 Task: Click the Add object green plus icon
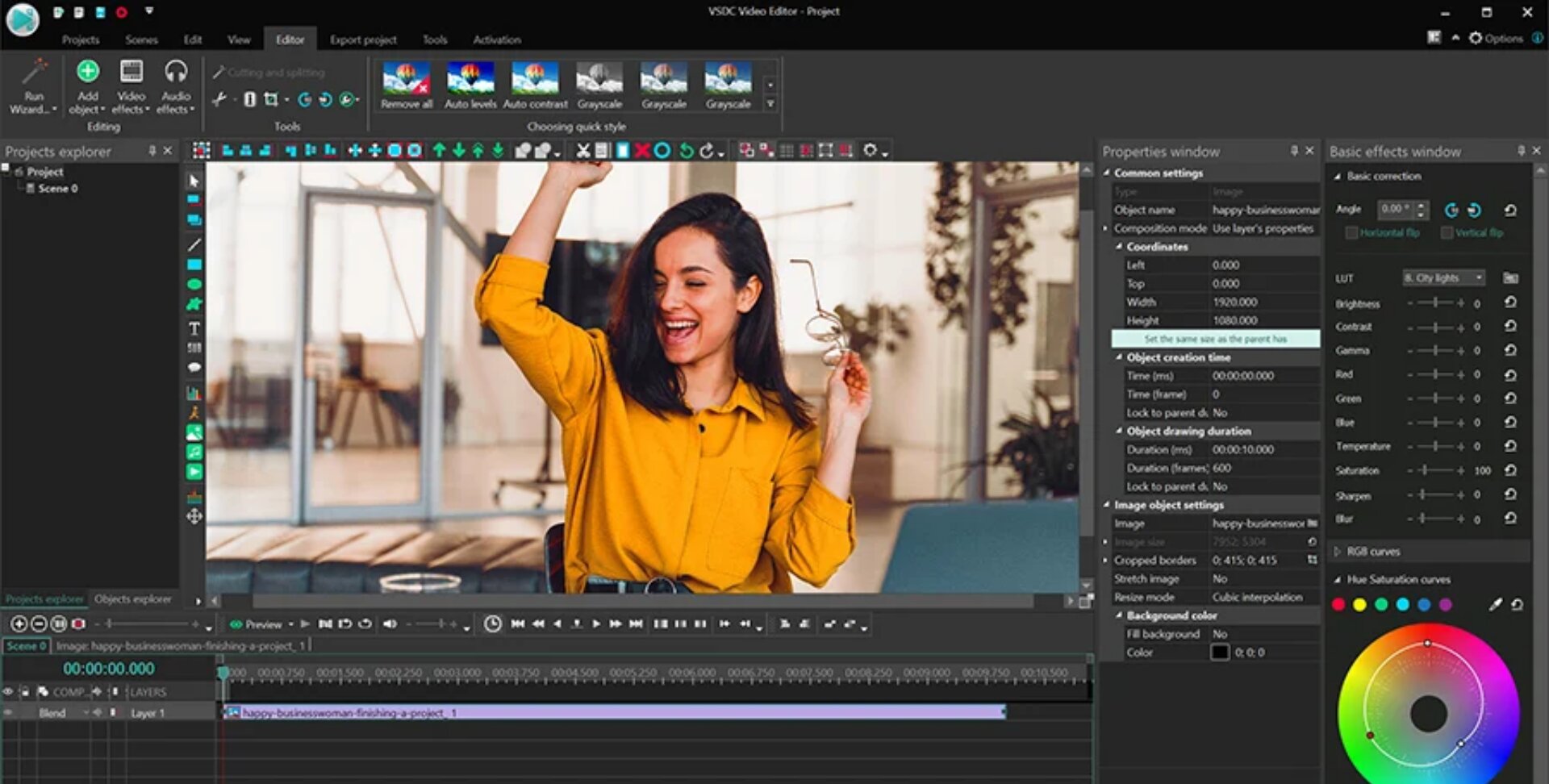pos(88,72)
